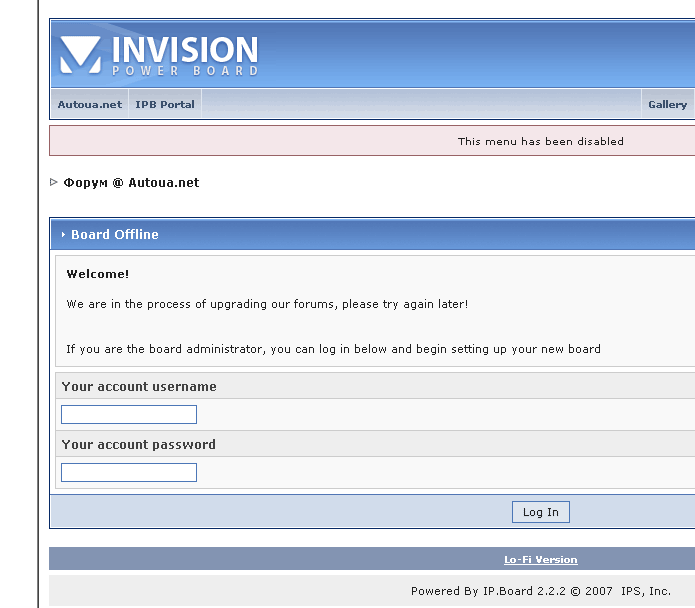Click the small arrow beside Board Offline
The width and height of the screenshot is (695, 608).
[63, 235]
